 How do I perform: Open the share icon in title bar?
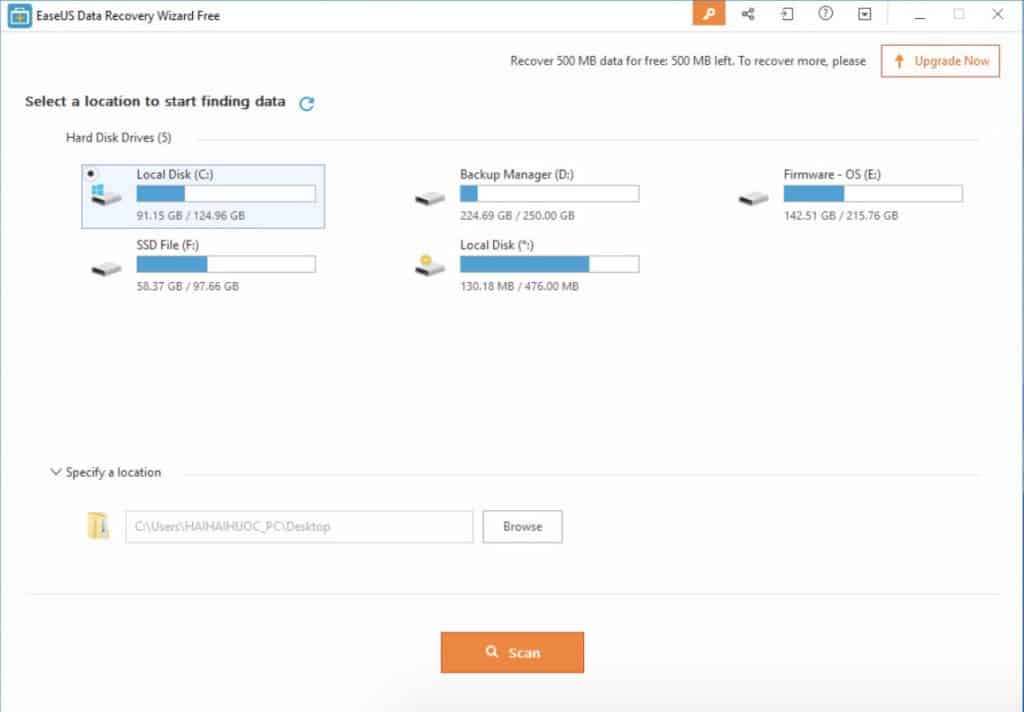coord(748,14)
